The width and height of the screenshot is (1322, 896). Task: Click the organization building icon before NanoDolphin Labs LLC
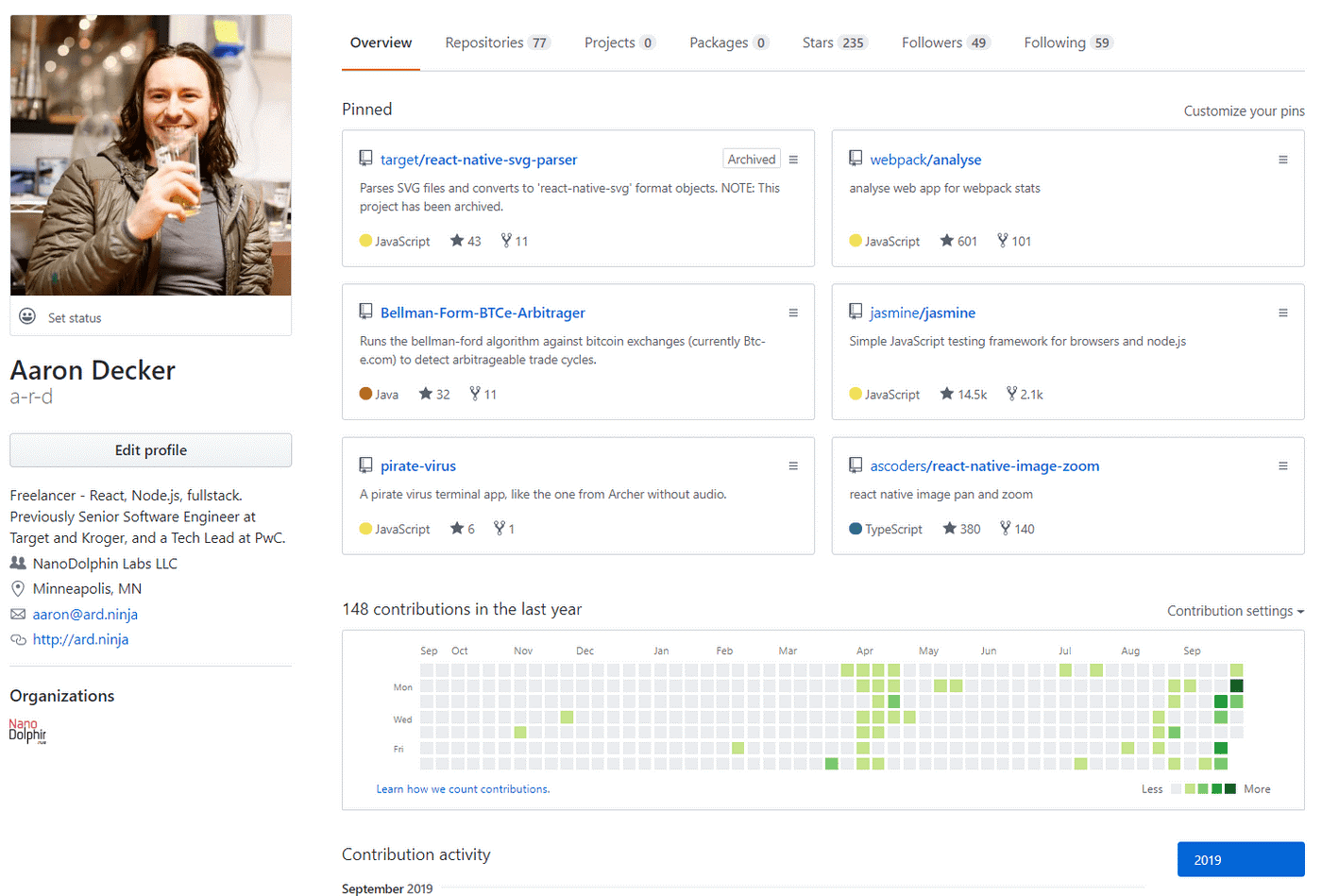[16, 563]
